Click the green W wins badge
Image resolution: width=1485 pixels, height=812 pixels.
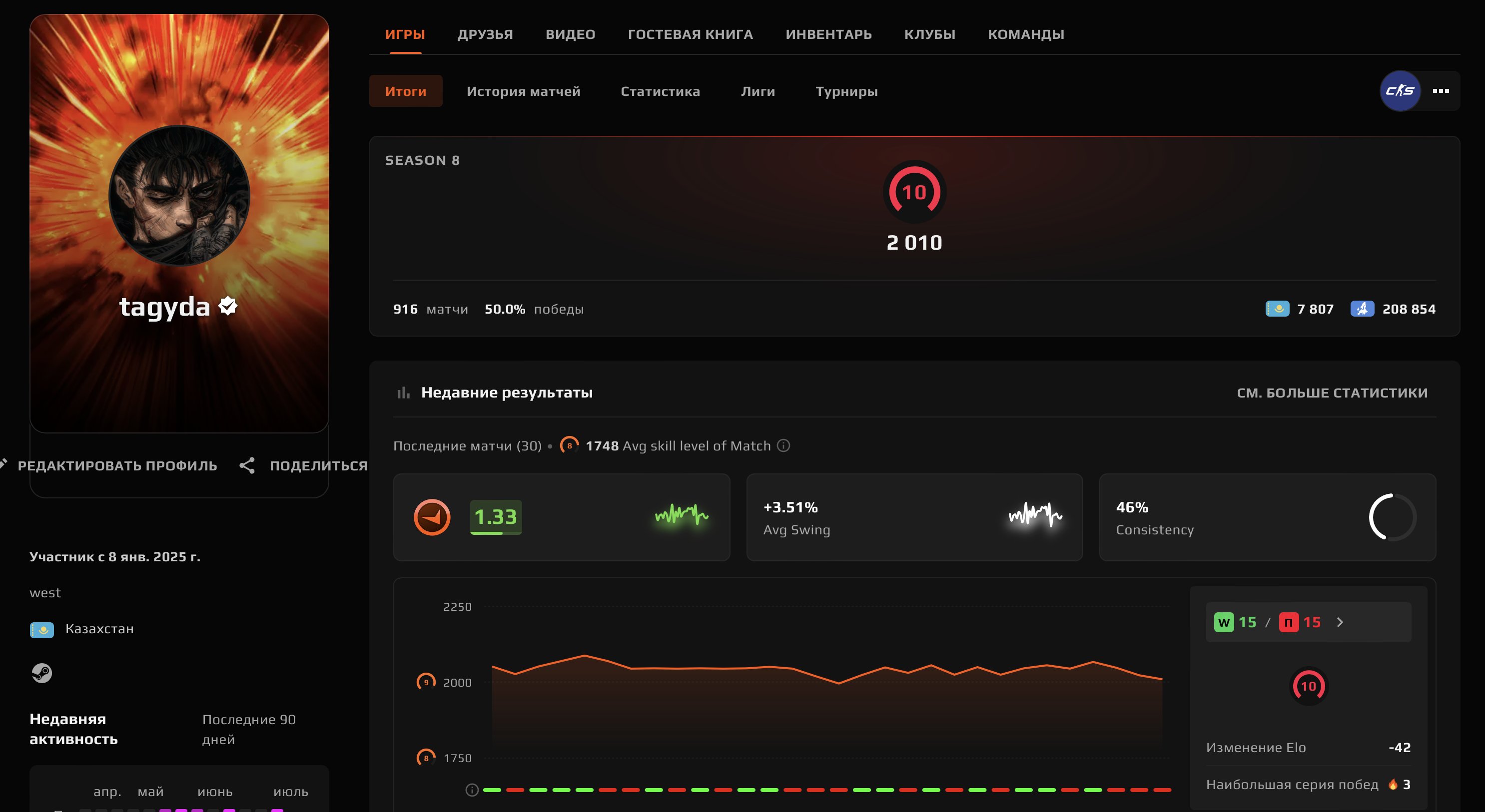pos(1223,622)
